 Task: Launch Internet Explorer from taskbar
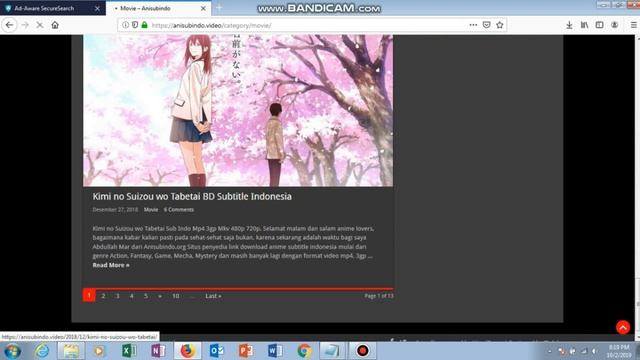tap(42, 351)
